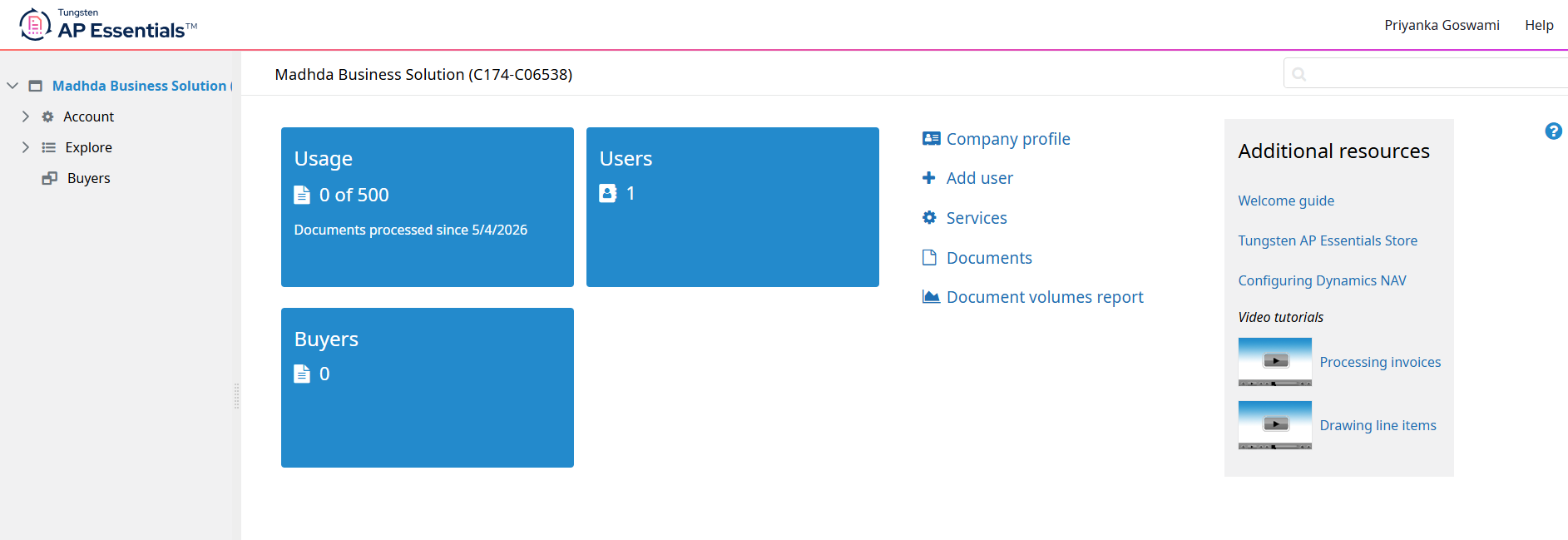Screen dimensions: 1568x540
Task: Click the gear icon next to Account
Action: (x=48, y=116)
